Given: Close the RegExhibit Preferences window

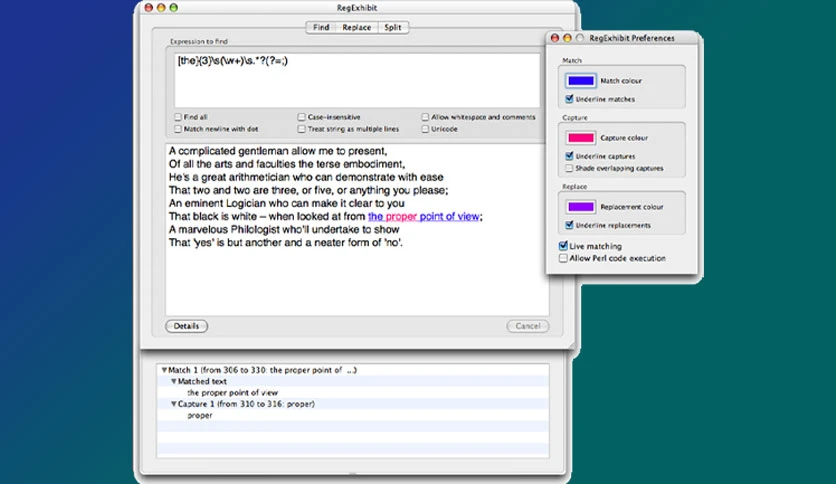Looking at the screenshot, I should [x=554, y=38].
